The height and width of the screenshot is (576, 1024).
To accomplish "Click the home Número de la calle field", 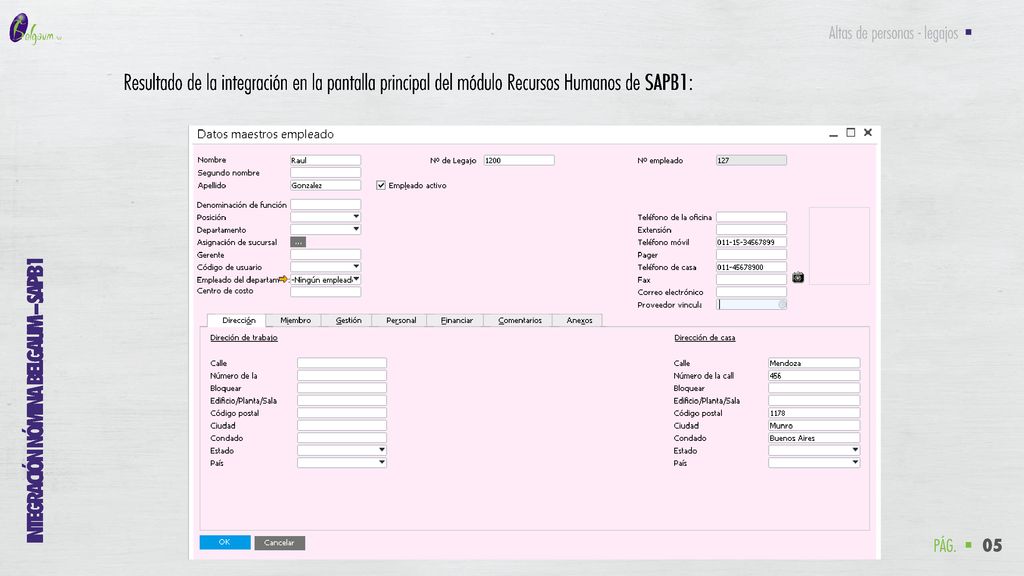I will click(x=814, y=376).
